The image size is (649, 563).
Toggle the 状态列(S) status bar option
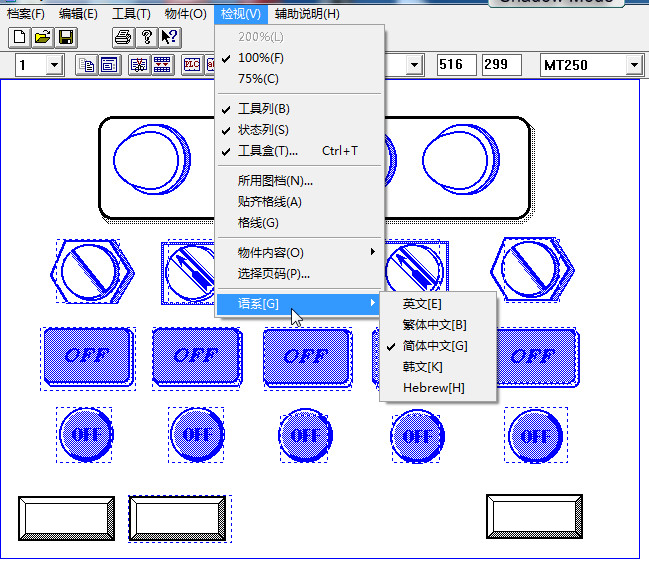coord(264,130)
